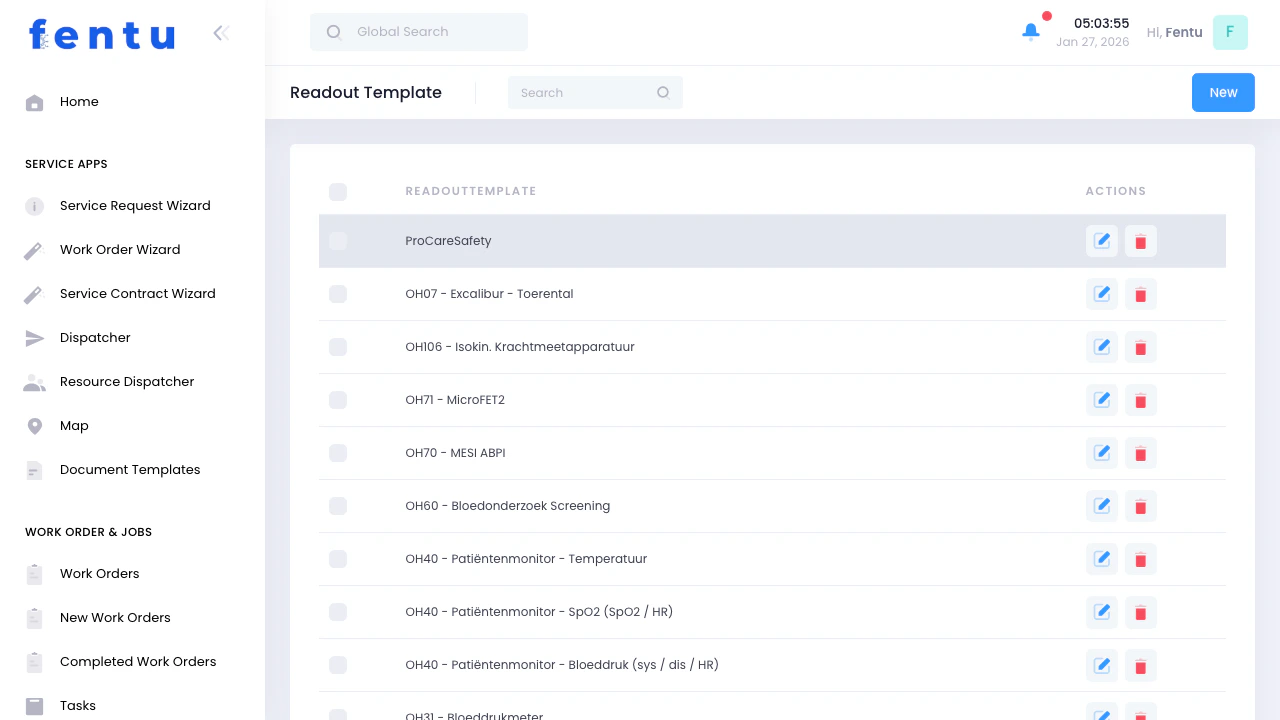Click the Map pin icon in sidebar
1280x720 pixels.
pos(34,426)
